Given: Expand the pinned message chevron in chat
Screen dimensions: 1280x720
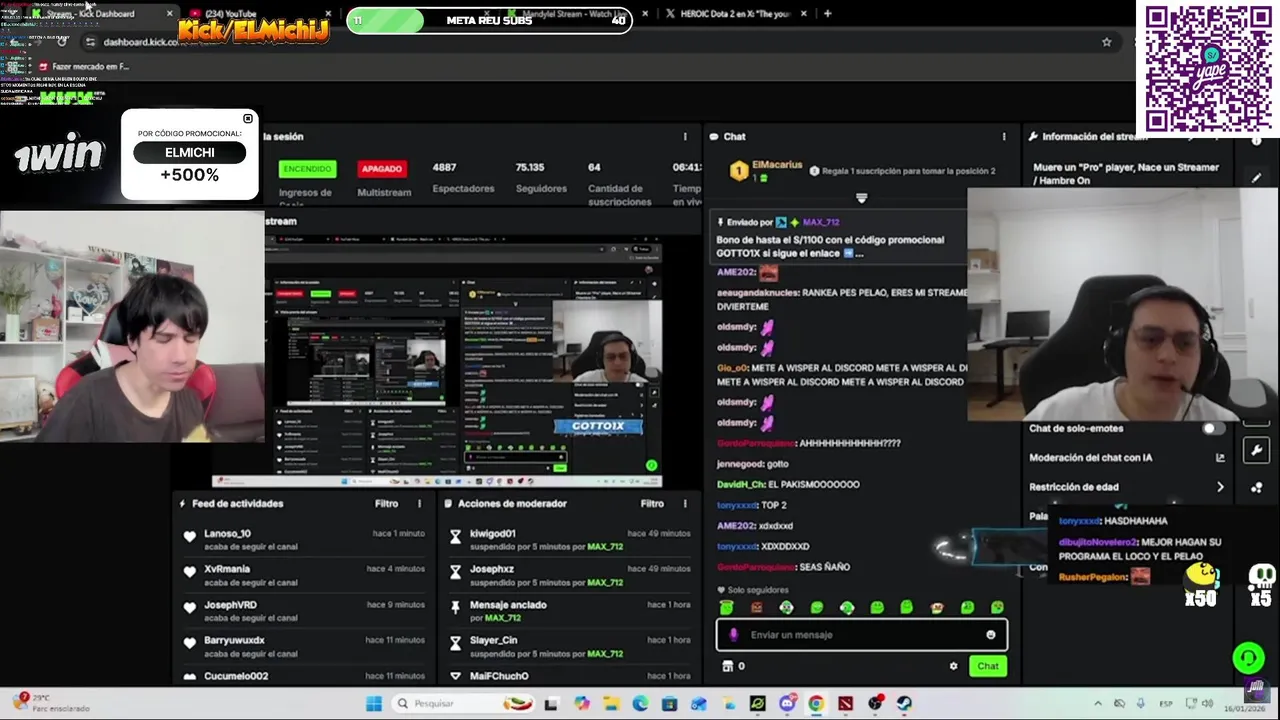Looking at the screenshot, I should [x=861, y=198].
